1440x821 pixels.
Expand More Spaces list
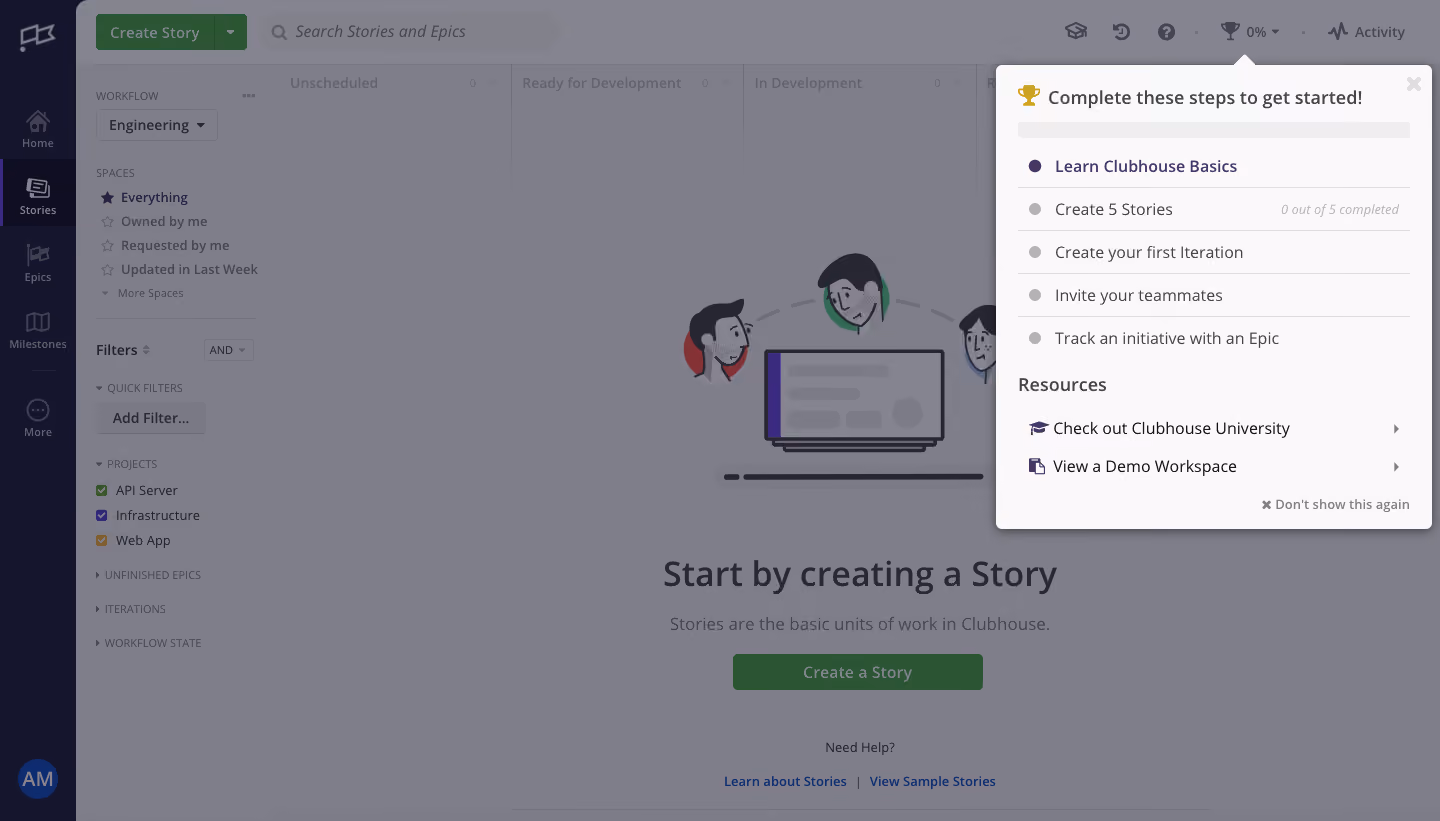(142, 294)
